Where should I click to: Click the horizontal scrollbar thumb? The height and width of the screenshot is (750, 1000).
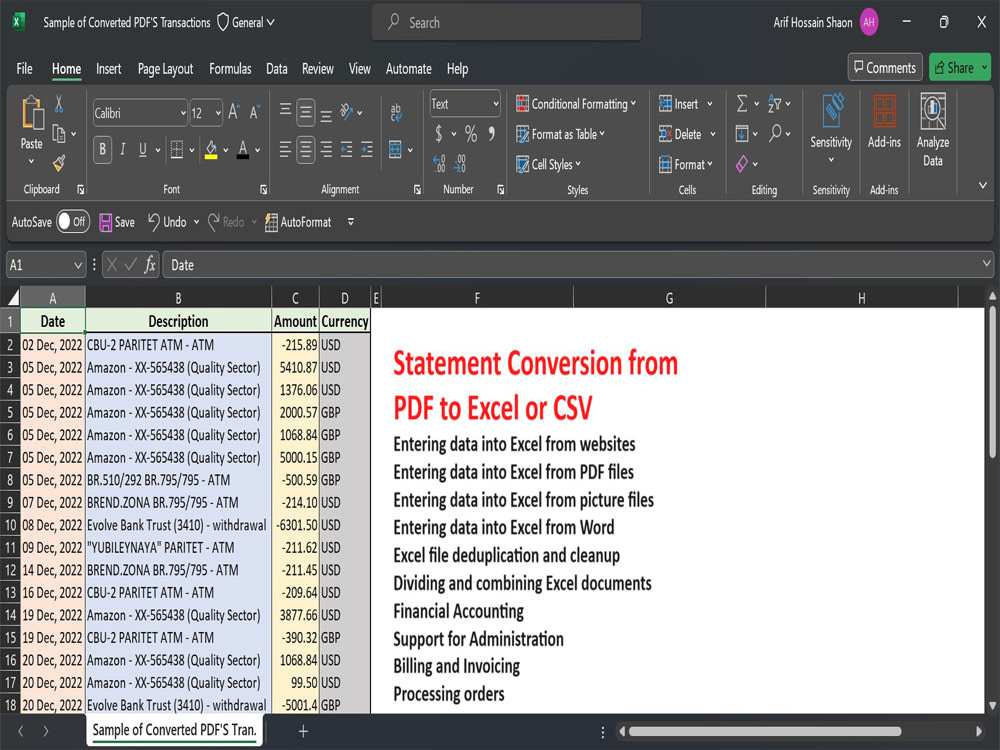pos(765,731)
